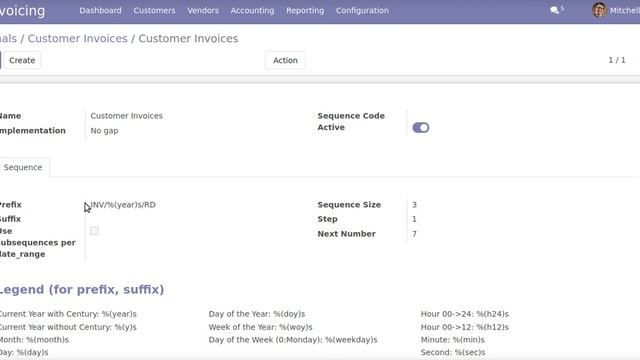Click the Step value 1
Screen dimensions: 640x360
pyautogui.click(x=414, y=219)
